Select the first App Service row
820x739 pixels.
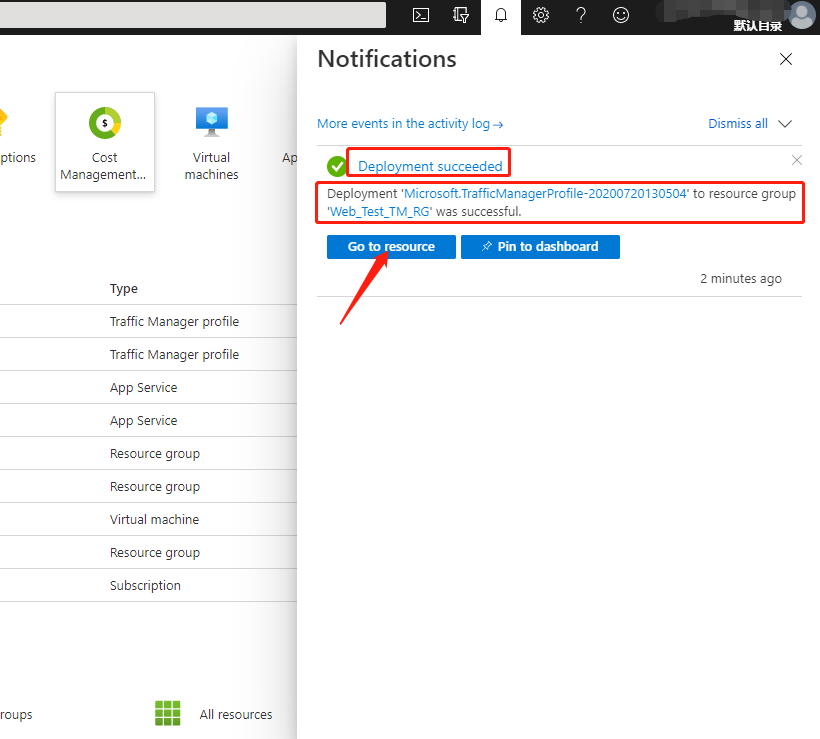click(x=148, y=387)
